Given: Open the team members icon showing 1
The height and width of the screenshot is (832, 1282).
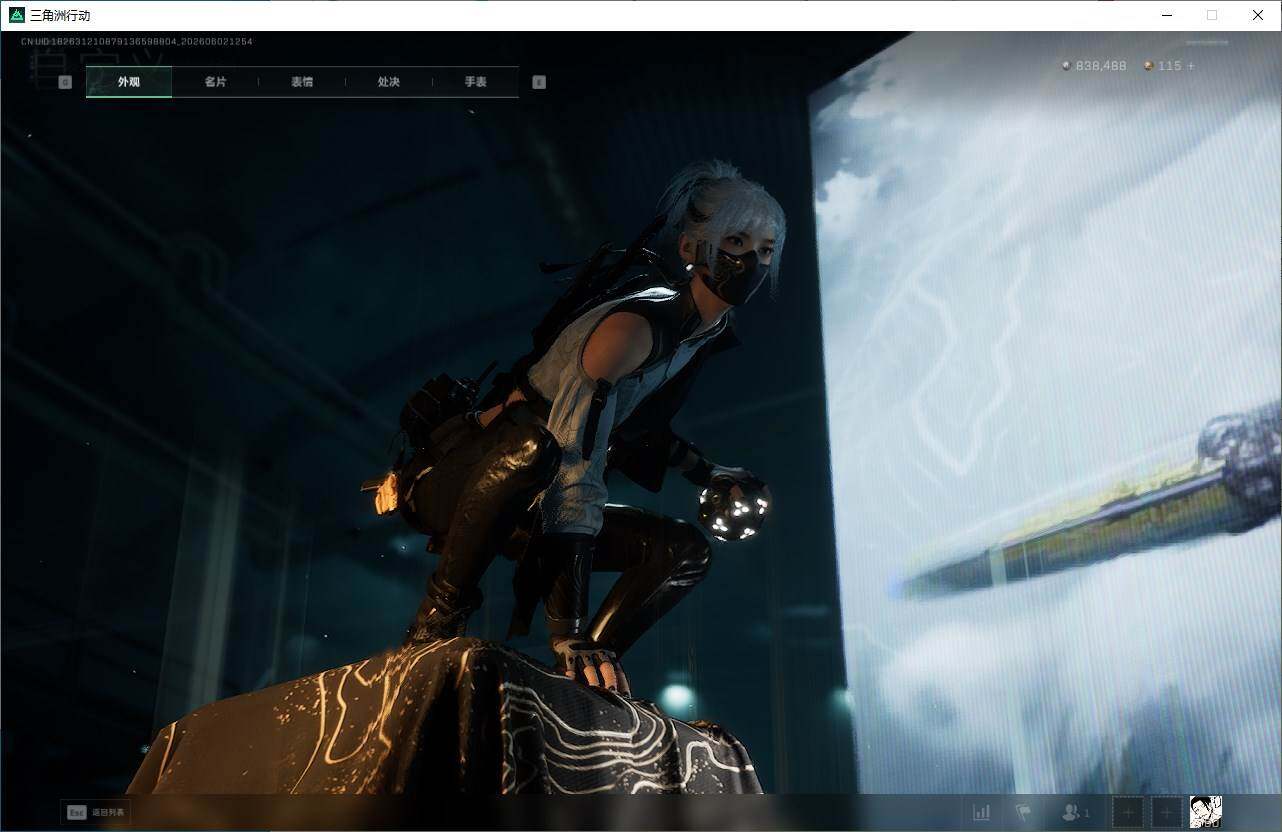Looking at the screenshot, I should point(1075,812).
